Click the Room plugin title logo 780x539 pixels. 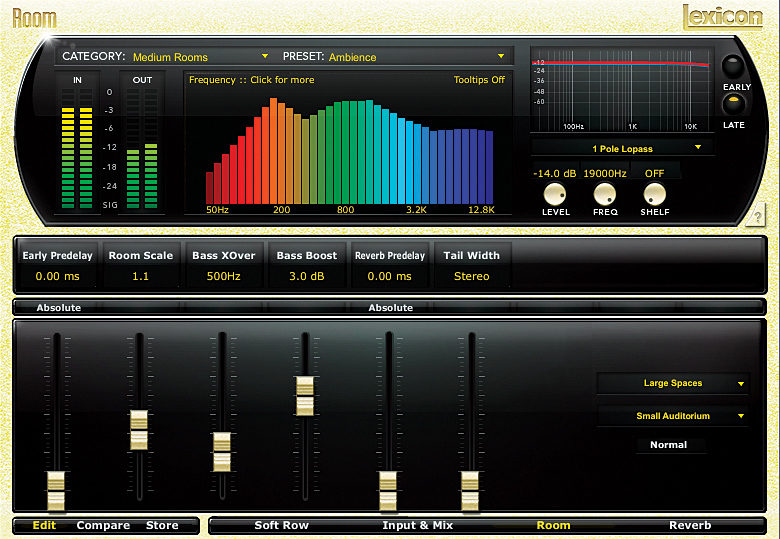pyautogui.click(x=34, y=18)
